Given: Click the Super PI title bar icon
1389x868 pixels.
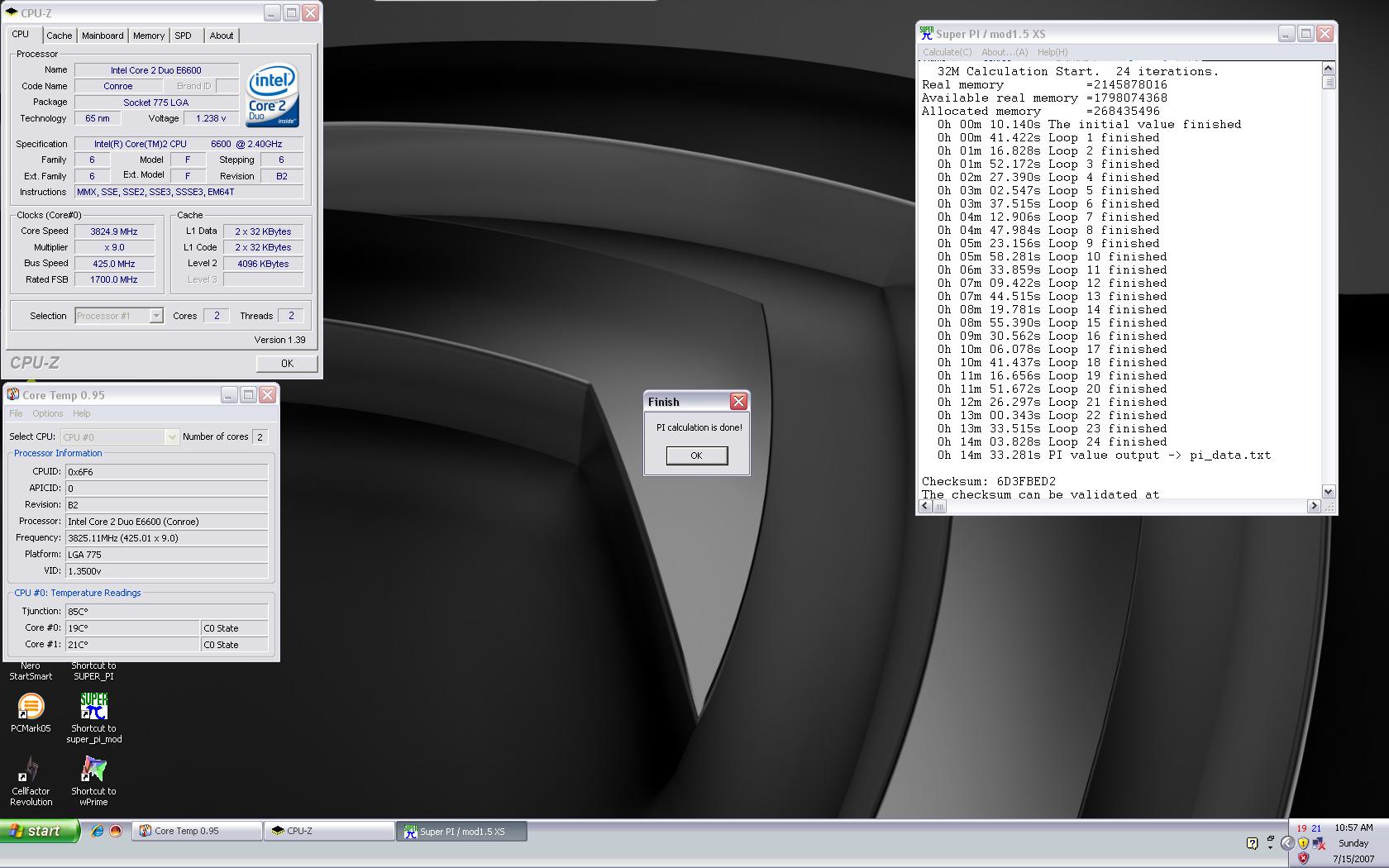Looking at the screenshot, I should pyautogui.click(x=926, y=33).
